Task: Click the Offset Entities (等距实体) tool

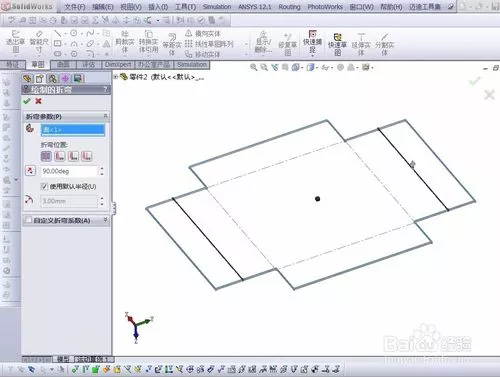Action: [x=172, y=44]
